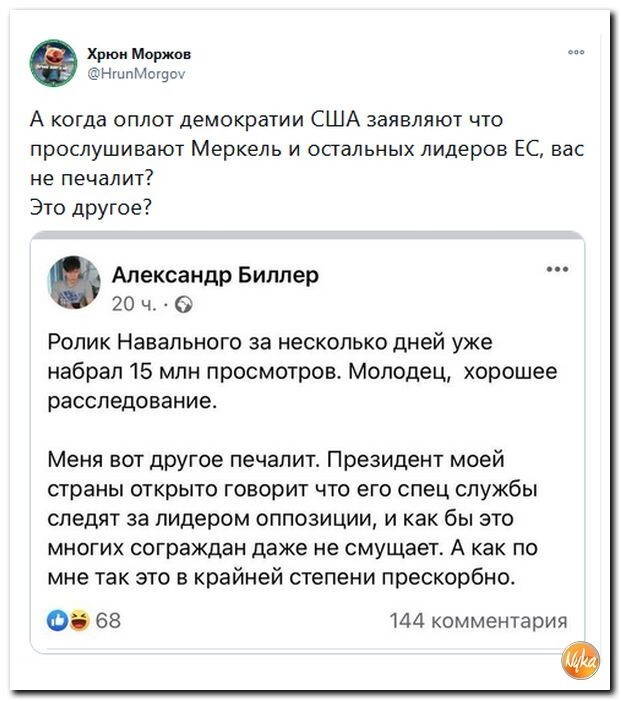Open the Хрюн Моржов display name
Screen dimensions: 621x701
139,54
